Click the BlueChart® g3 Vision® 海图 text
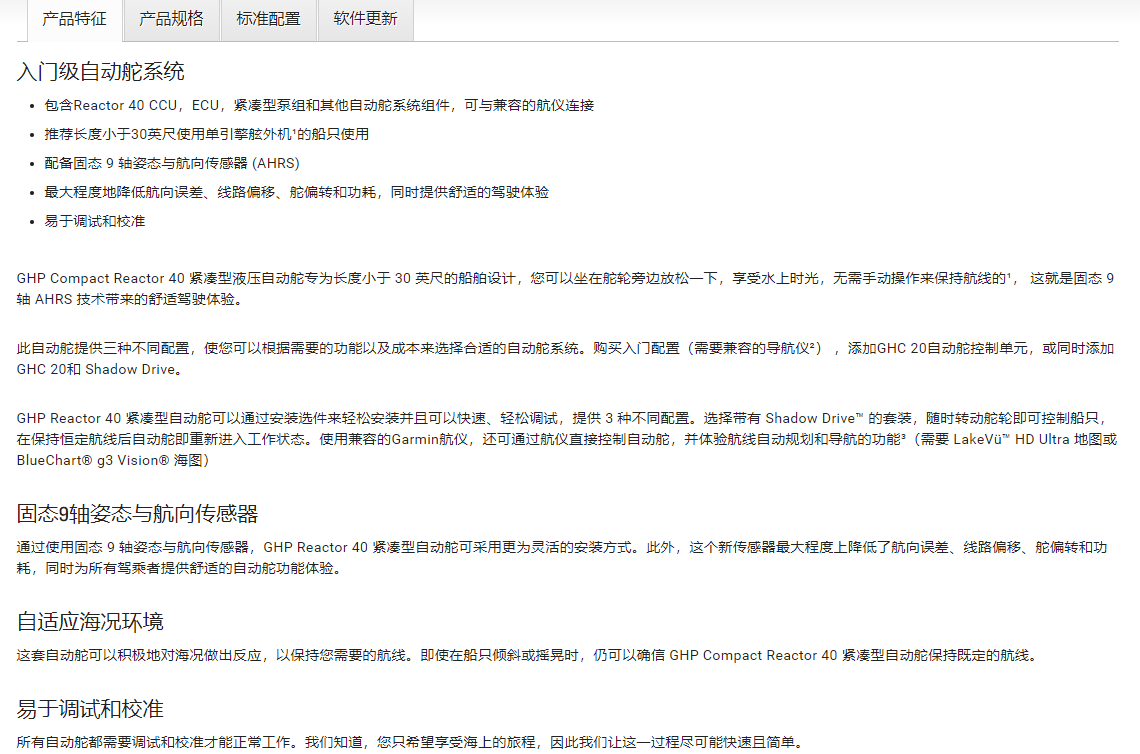Viewport: 1140px width, 754px height. pyautogui.click(x=113, y=460)
